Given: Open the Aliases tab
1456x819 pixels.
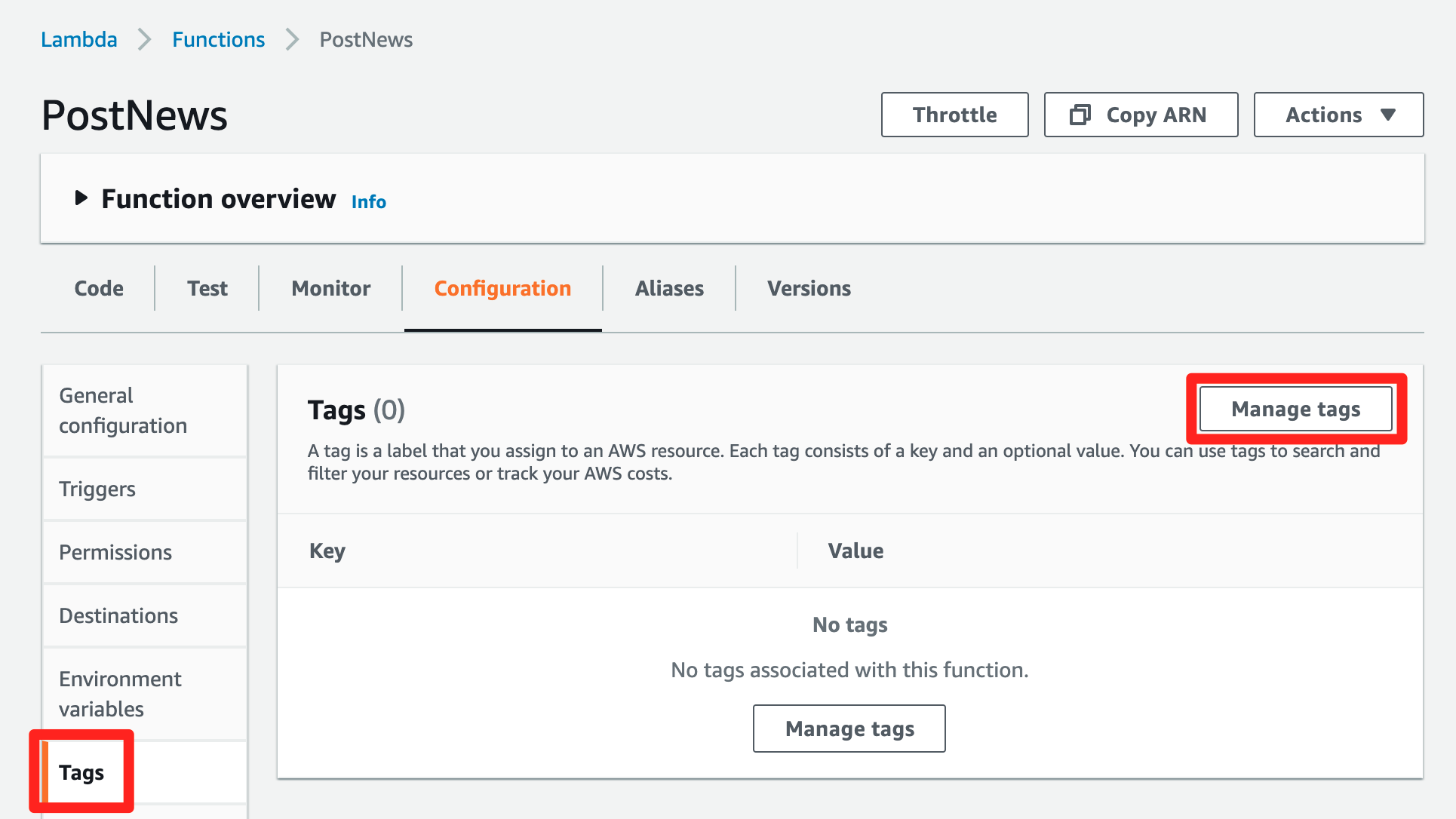Looking at the screenshot, I should [x=669, y=288].
